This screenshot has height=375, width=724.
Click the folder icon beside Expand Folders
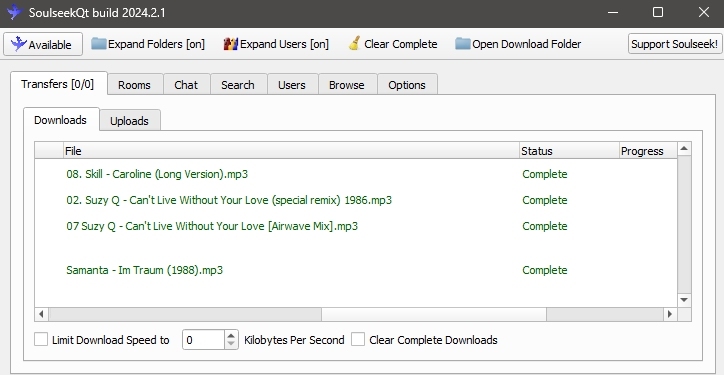(99, 44)
